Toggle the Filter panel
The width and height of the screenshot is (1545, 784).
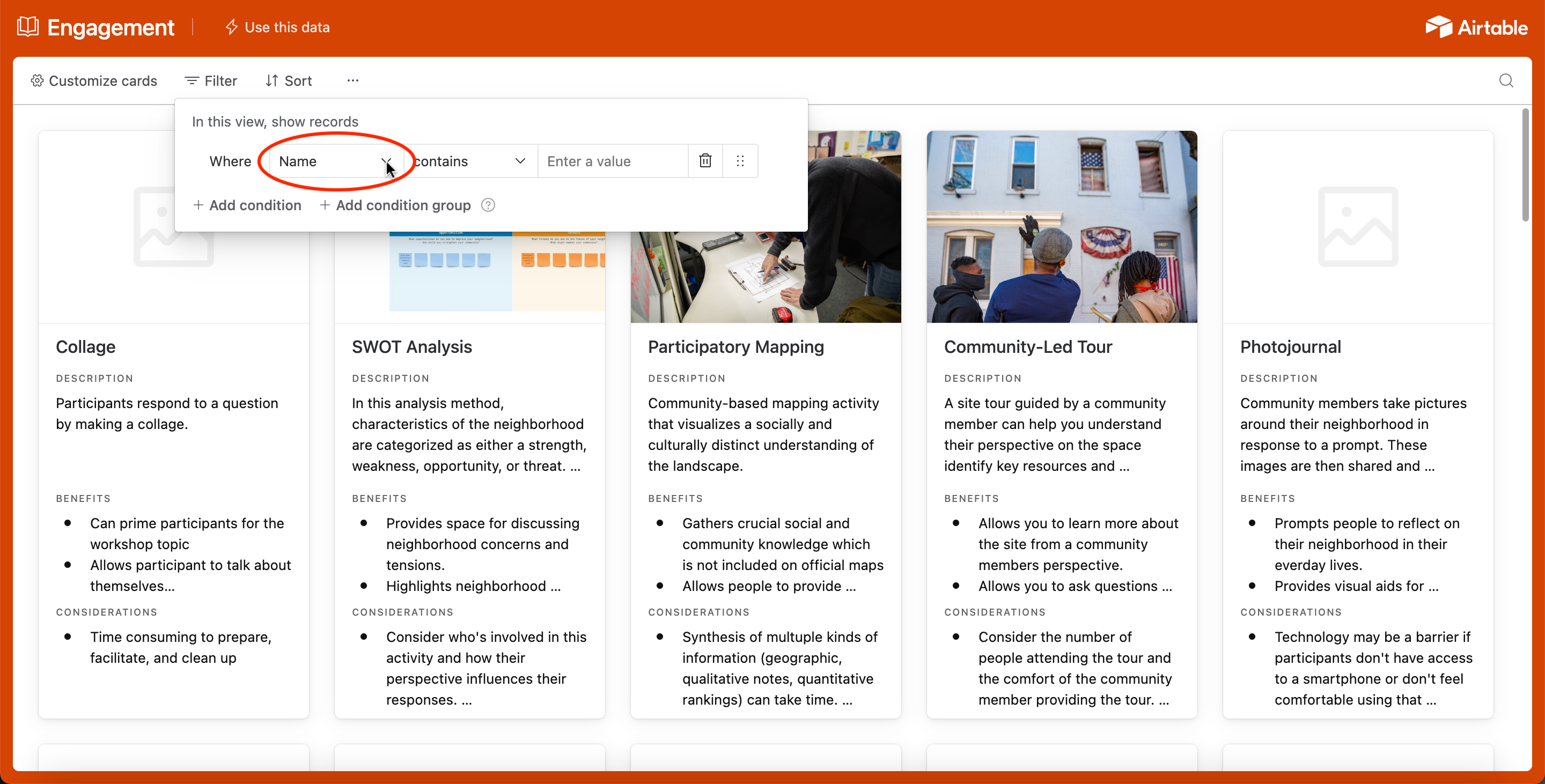[210, 80]
